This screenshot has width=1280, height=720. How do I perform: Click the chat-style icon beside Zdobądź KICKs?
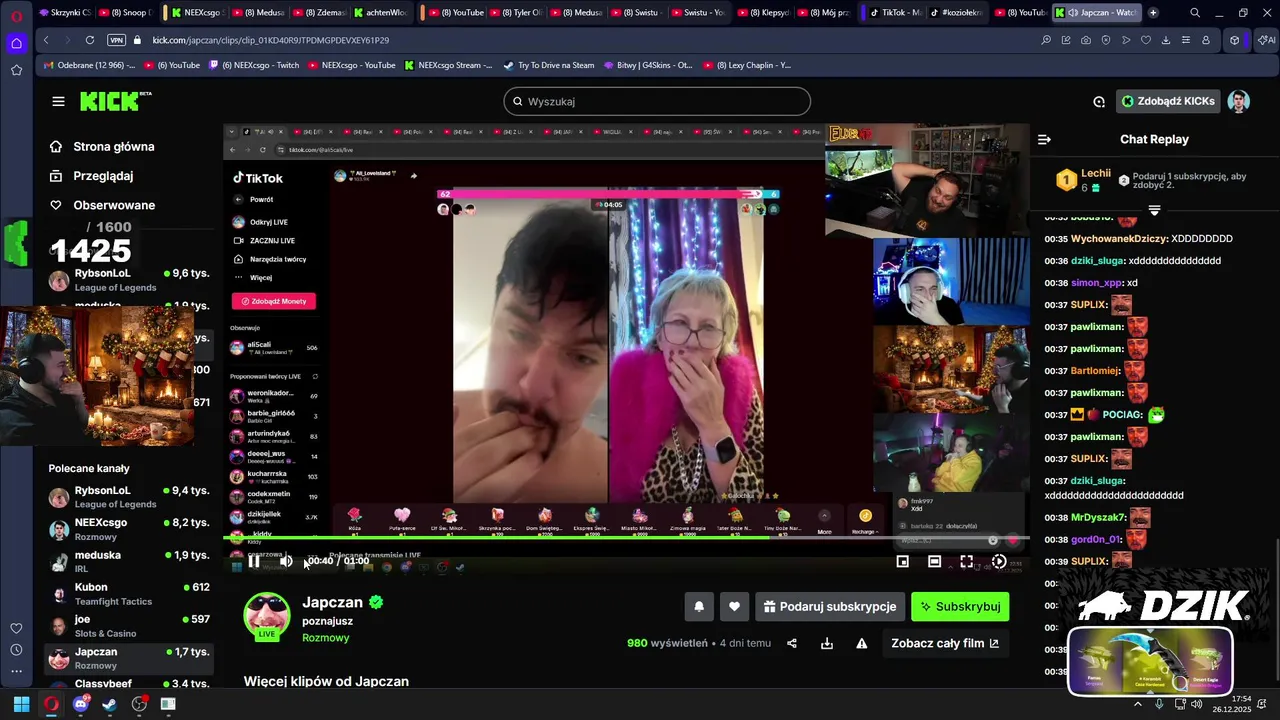click(x=1099, y=101)
